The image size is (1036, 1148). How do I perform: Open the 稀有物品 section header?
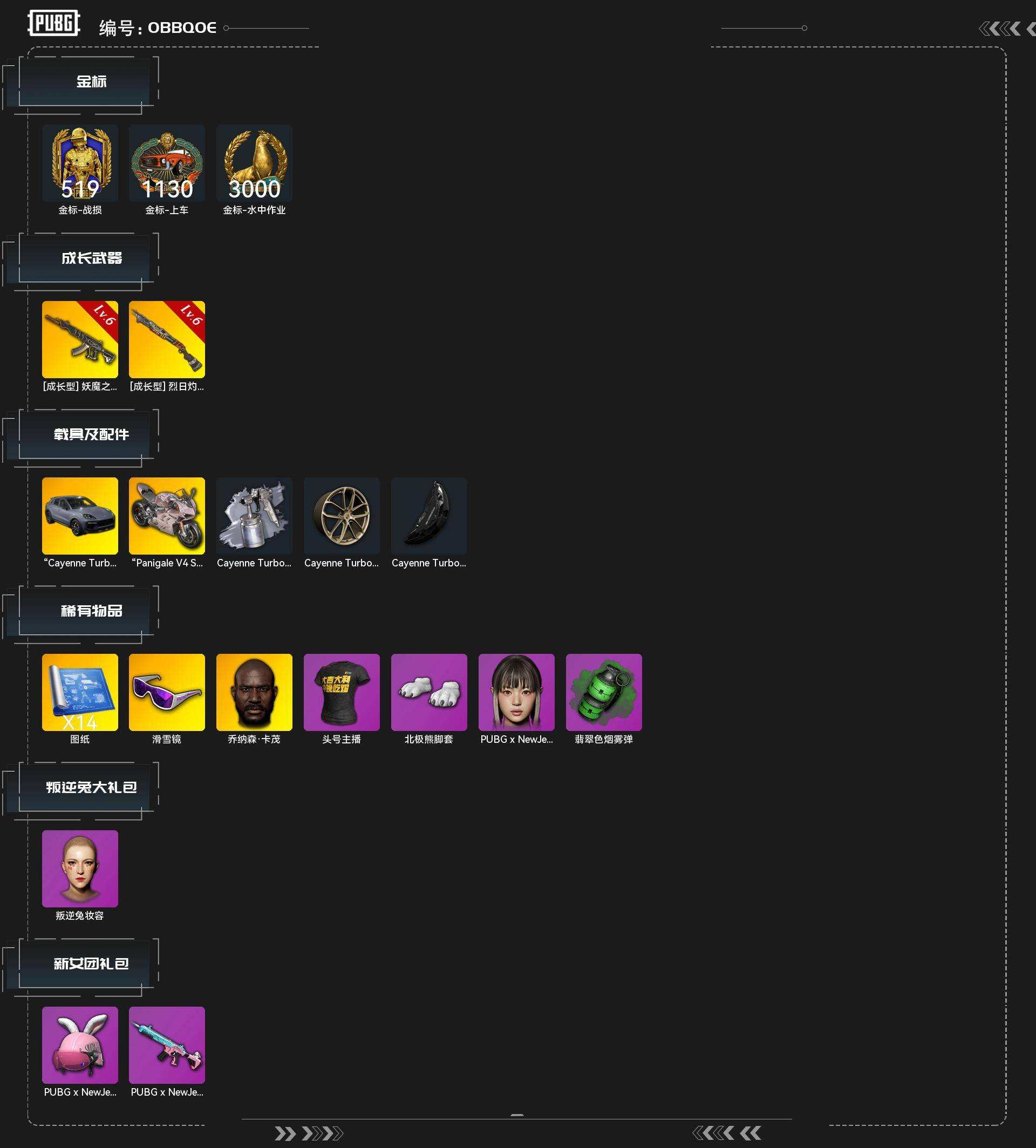(91, 611)
